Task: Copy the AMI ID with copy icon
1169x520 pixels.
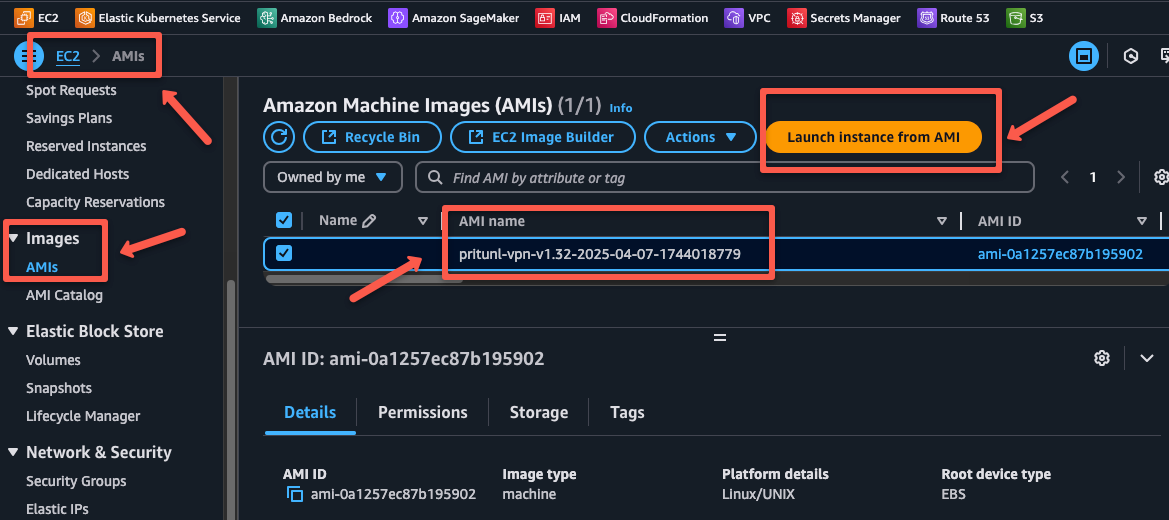Action: coord(295,494)
